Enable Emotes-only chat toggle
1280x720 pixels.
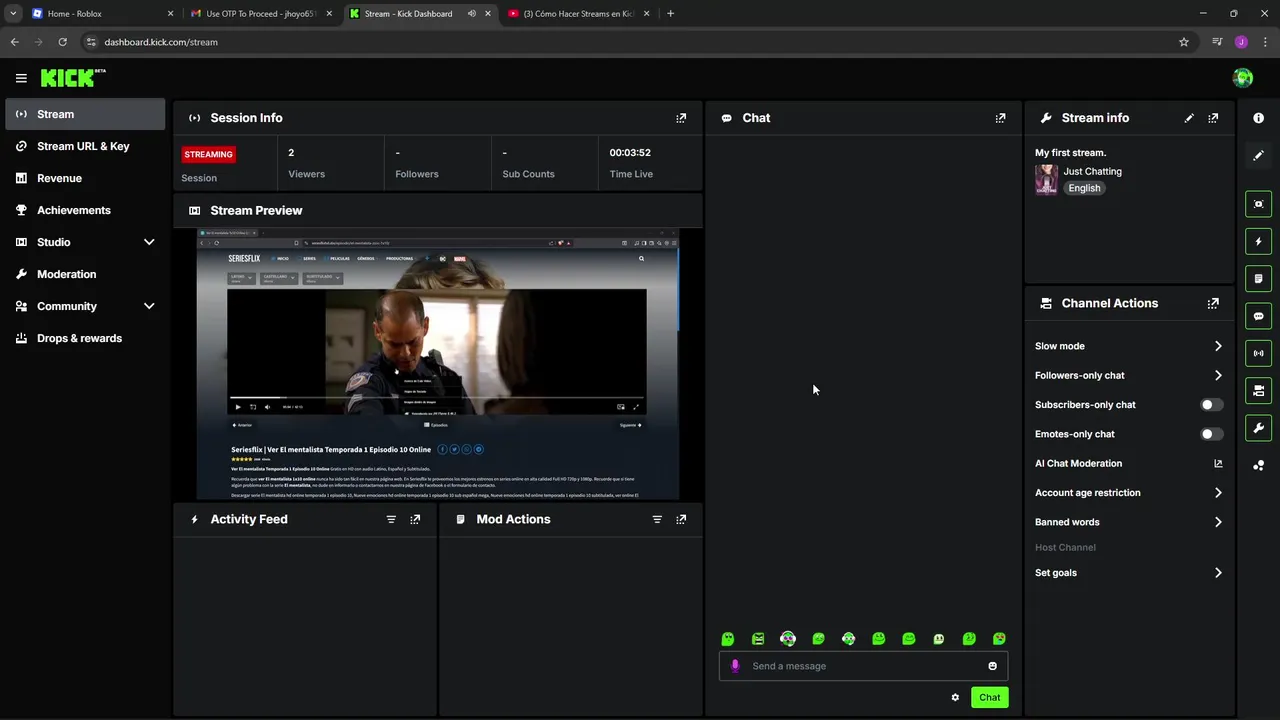click(1211, 434)
